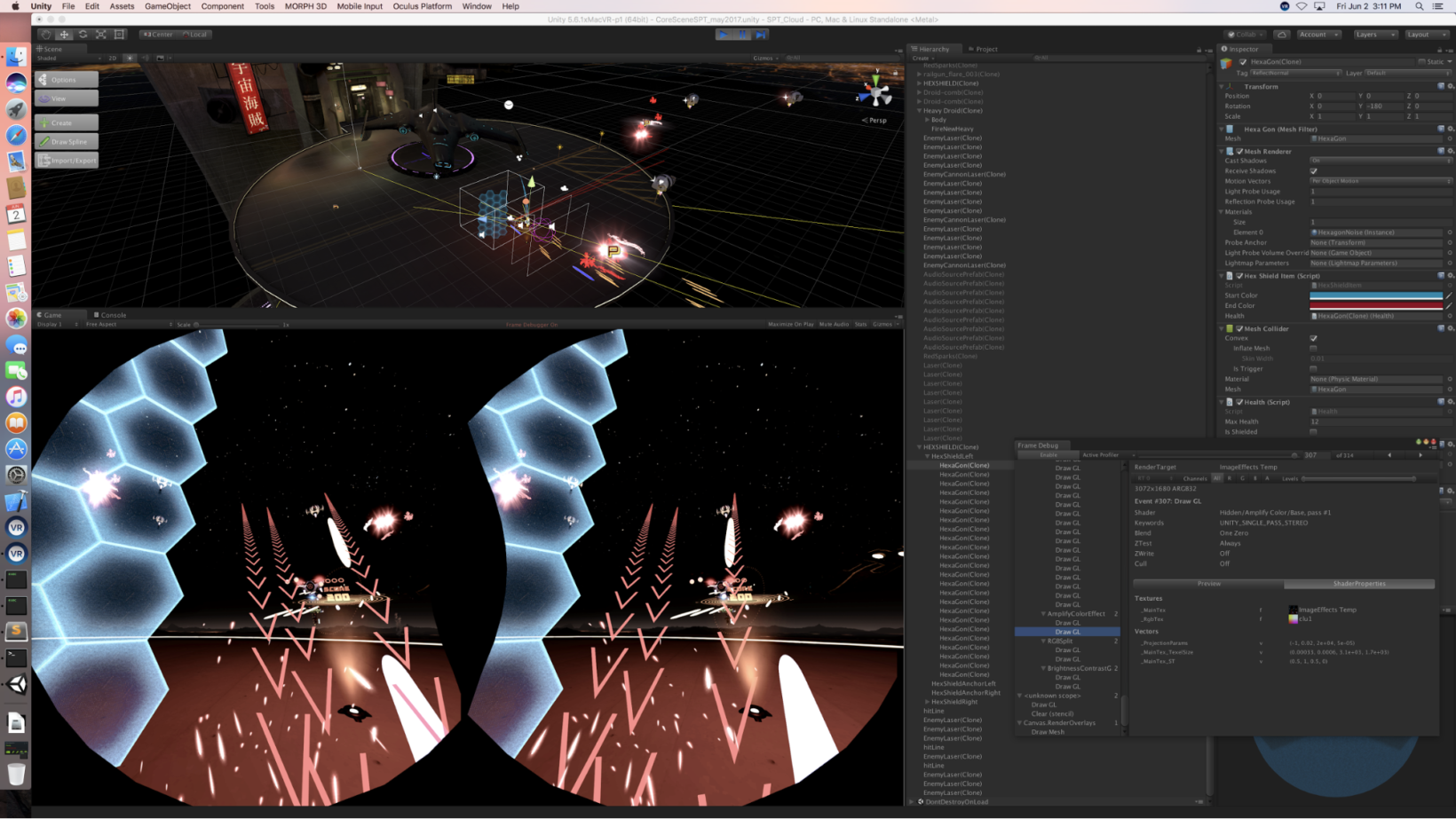Image resolution: width=1456 pixels, height=819 pixels.
Task: Select the Move tool in toolbar
Action: pos(64,35)
